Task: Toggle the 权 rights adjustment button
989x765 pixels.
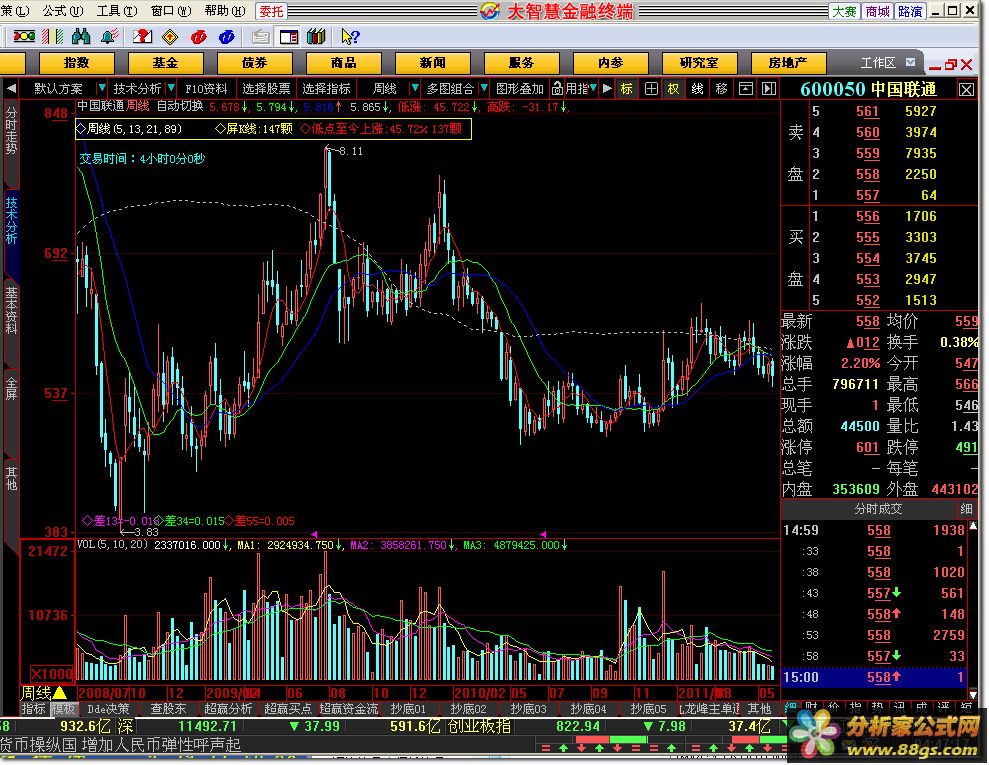Action: pos(674,88)
